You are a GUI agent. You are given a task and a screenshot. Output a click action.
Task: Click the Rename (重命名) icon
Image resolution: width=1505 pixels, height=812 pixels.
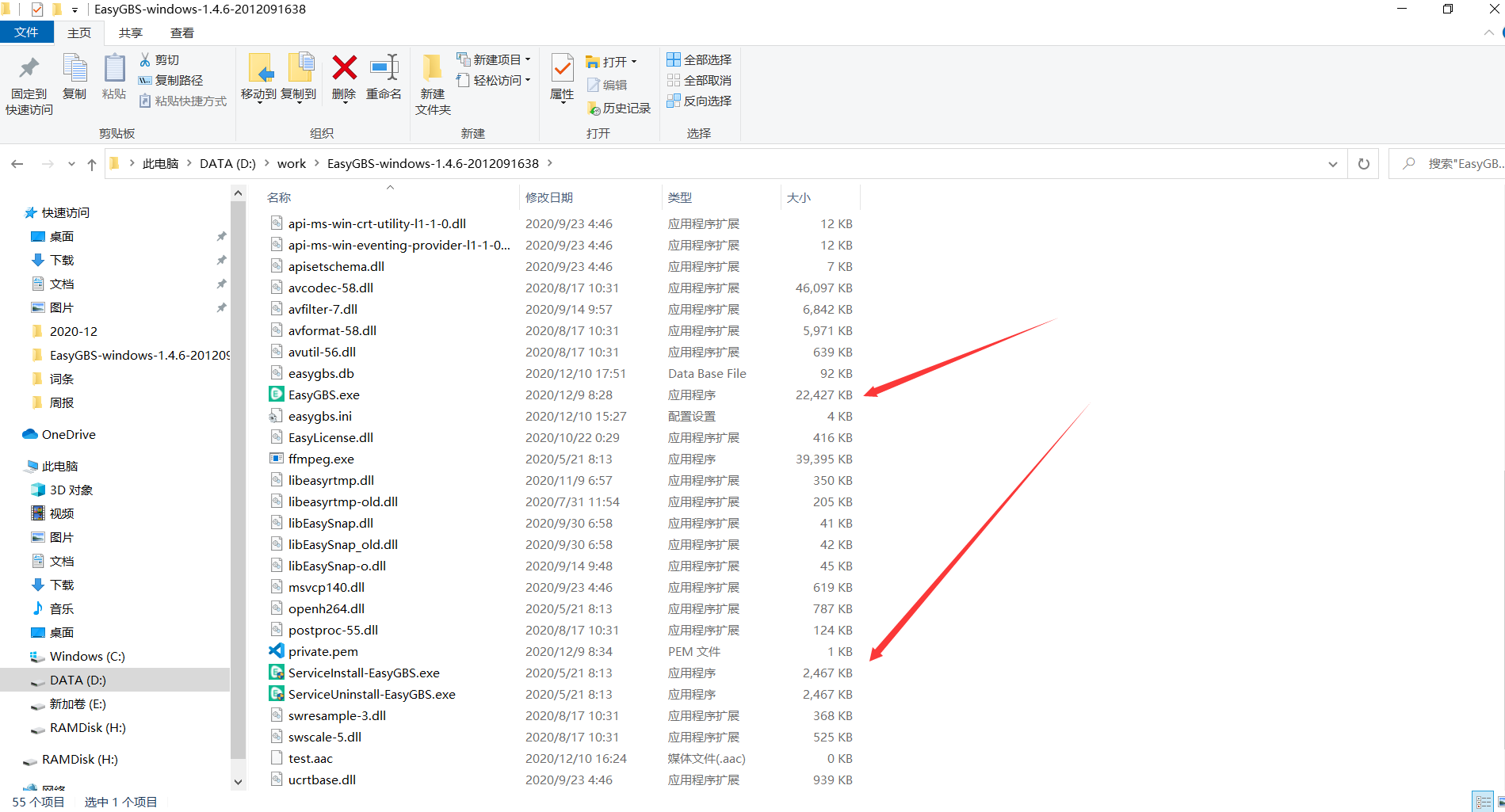[384, 68]
